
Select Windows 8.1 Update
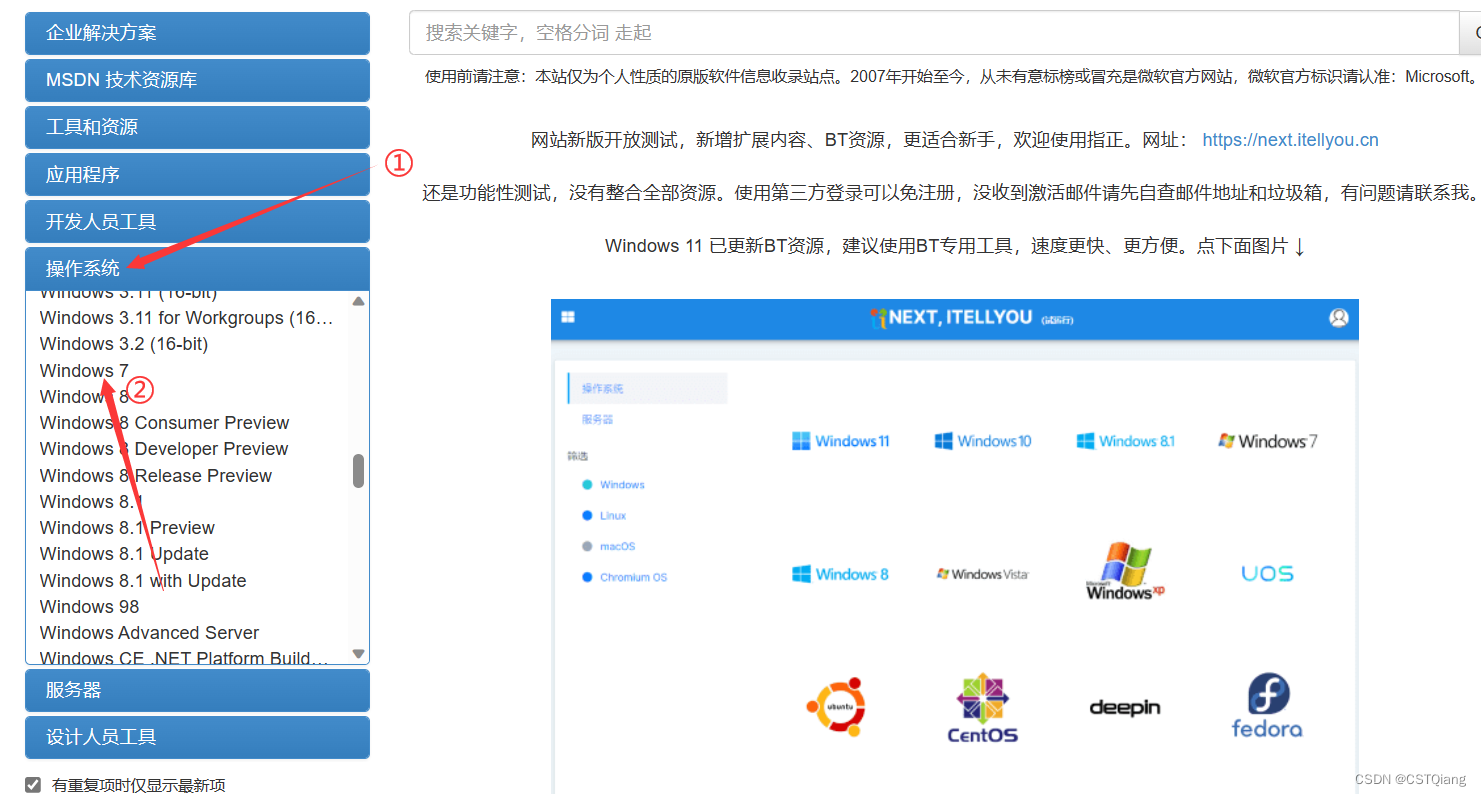(x=124, y=553)
